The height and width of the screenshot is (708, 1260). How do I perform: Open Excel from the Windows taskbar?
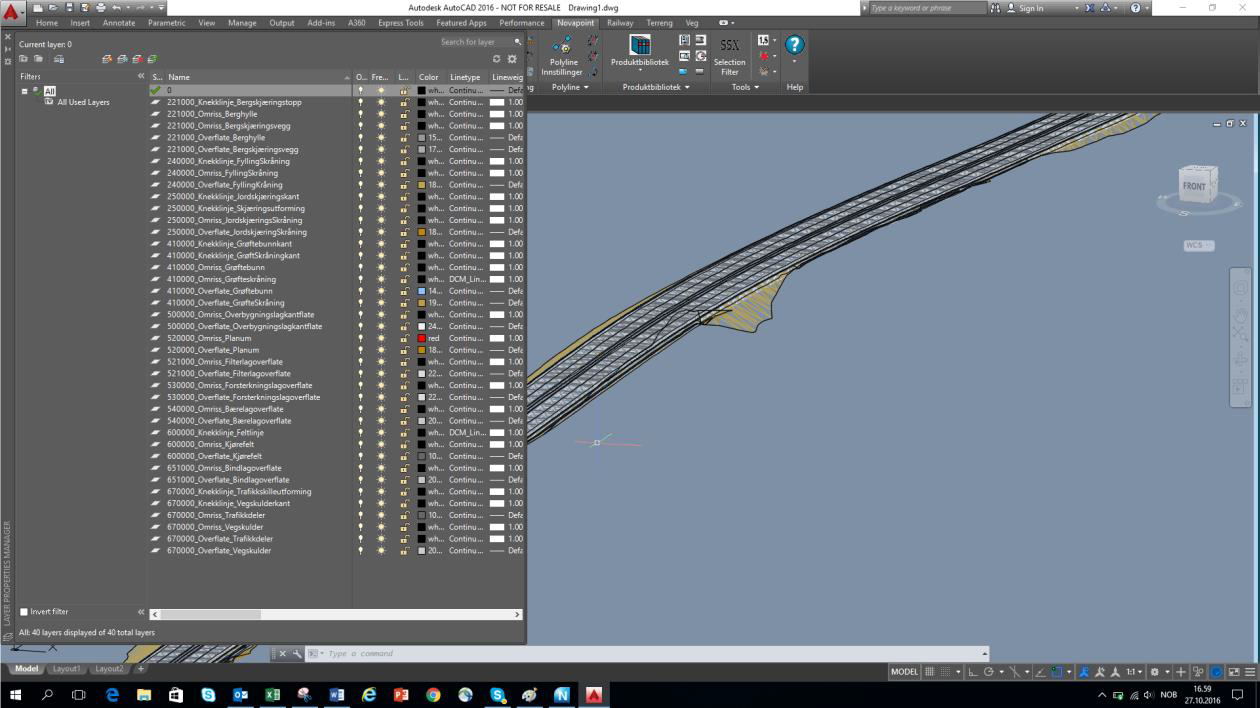tap(272, 694)
